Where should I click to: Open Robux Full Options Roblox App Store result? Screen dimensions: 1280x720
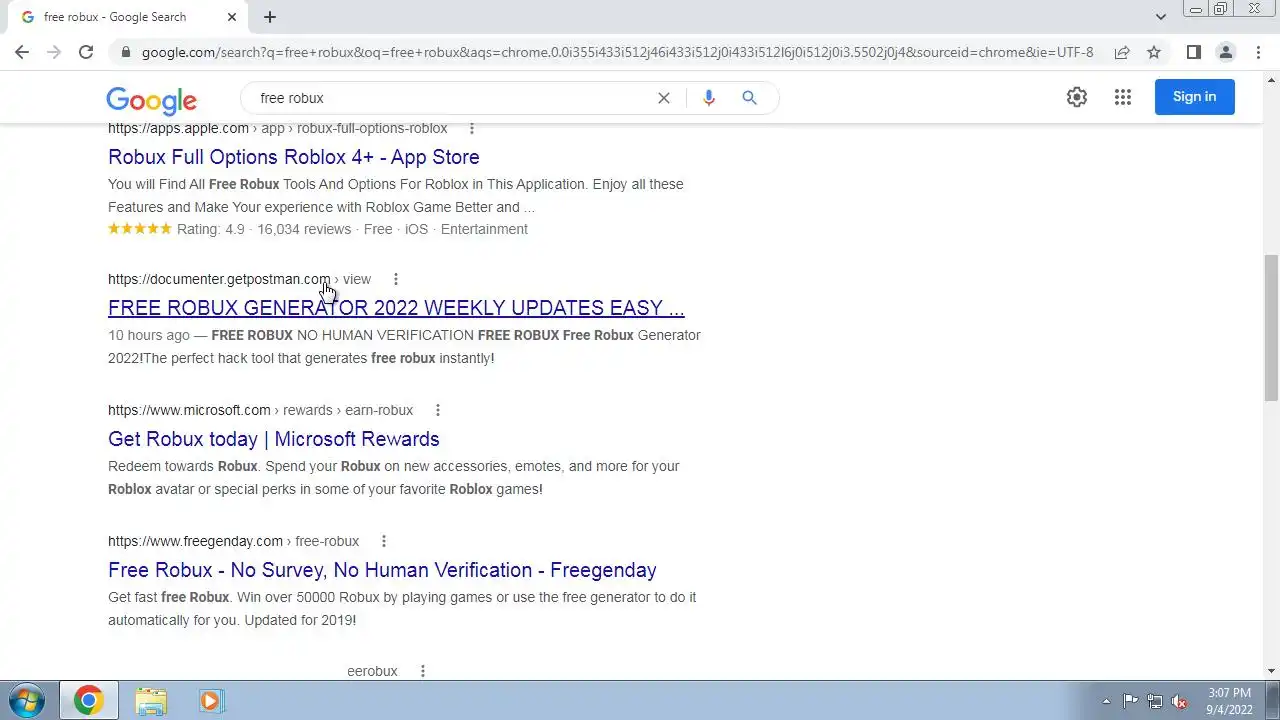tap(294, 157)
